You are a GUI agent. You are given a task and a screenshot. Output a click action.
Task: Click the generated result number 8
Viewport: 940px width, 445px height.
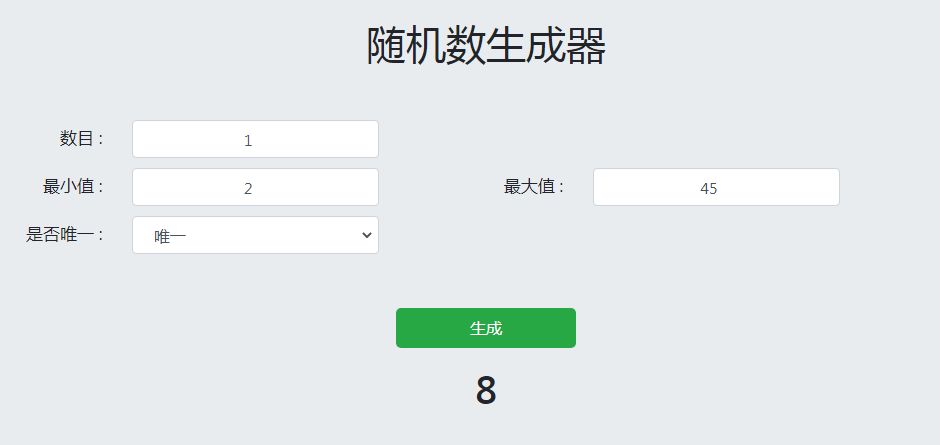486,391
